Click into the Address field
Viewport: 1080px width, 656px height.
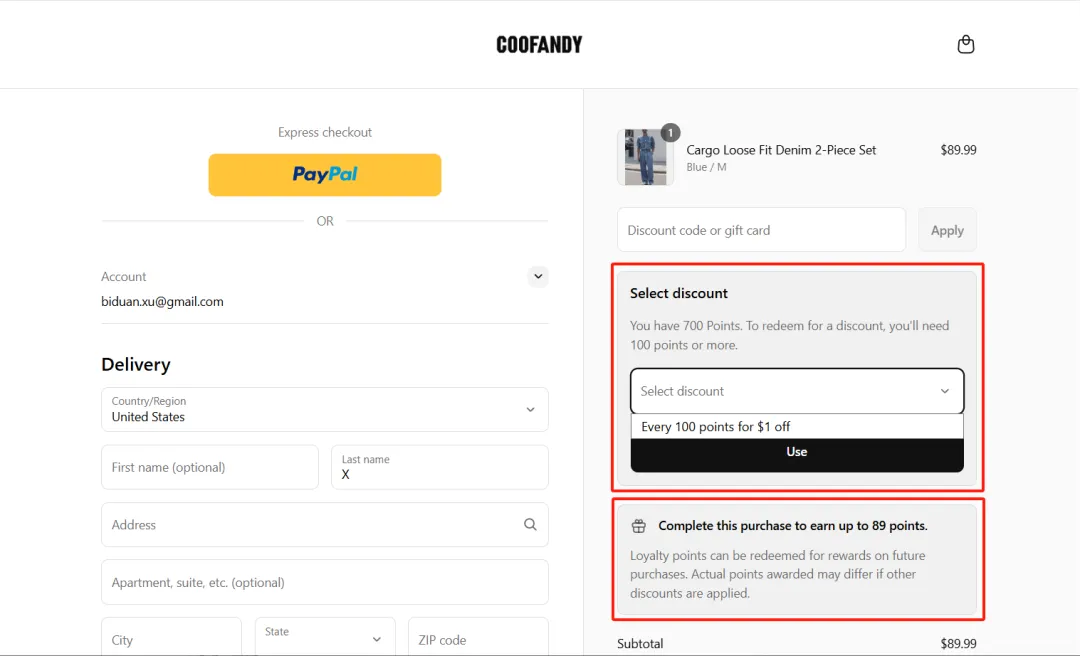coord(324,524)
